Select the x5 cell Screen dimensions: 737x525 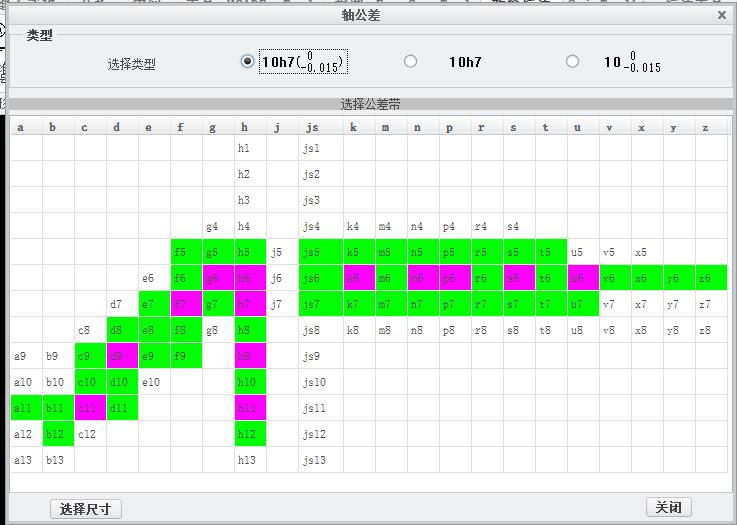coord(647,252)
